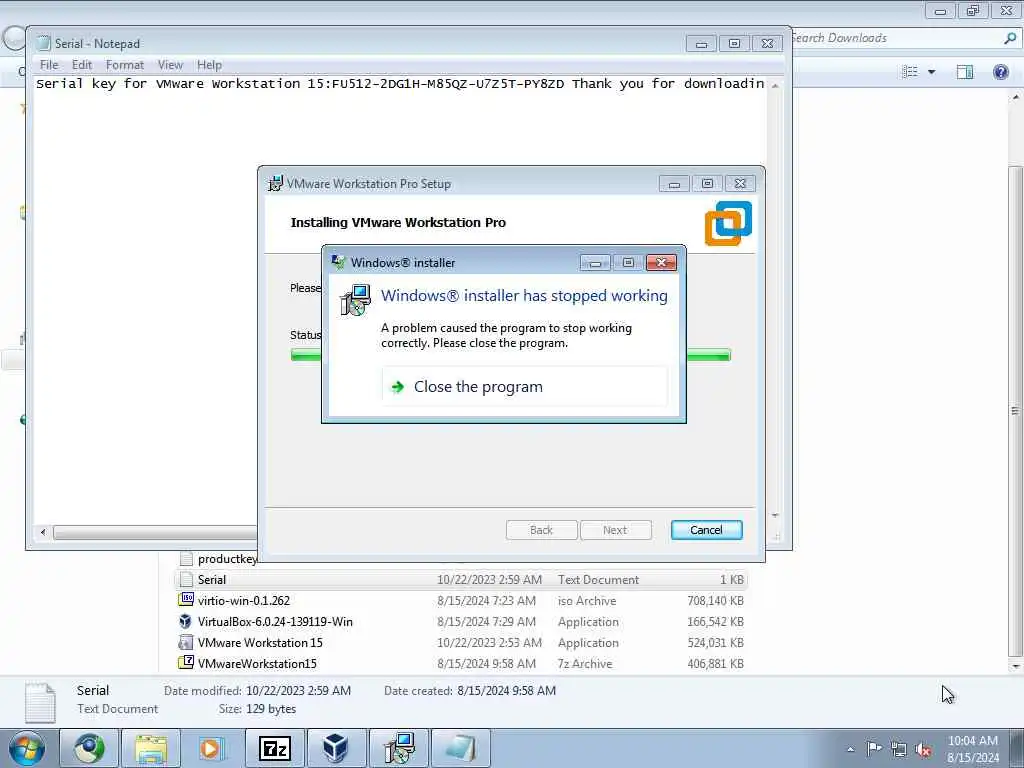Open Explorer view options dropdown arrow
Image resolution: width=1024 pixels, height=768 pixels.
[x=932, y=72]
